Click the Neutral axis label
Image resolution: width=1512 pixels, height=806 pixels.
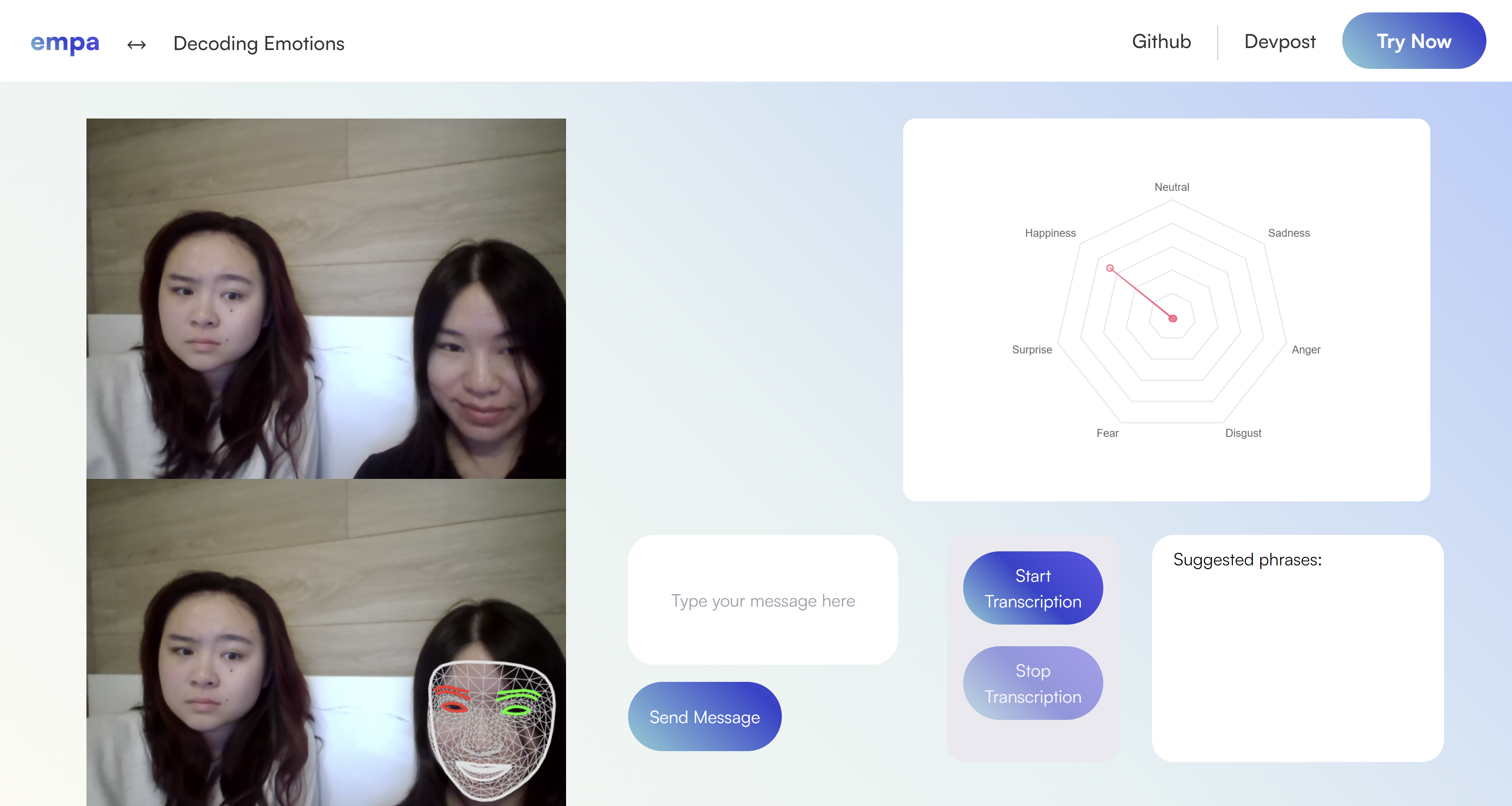click(x=1172, y=187)
